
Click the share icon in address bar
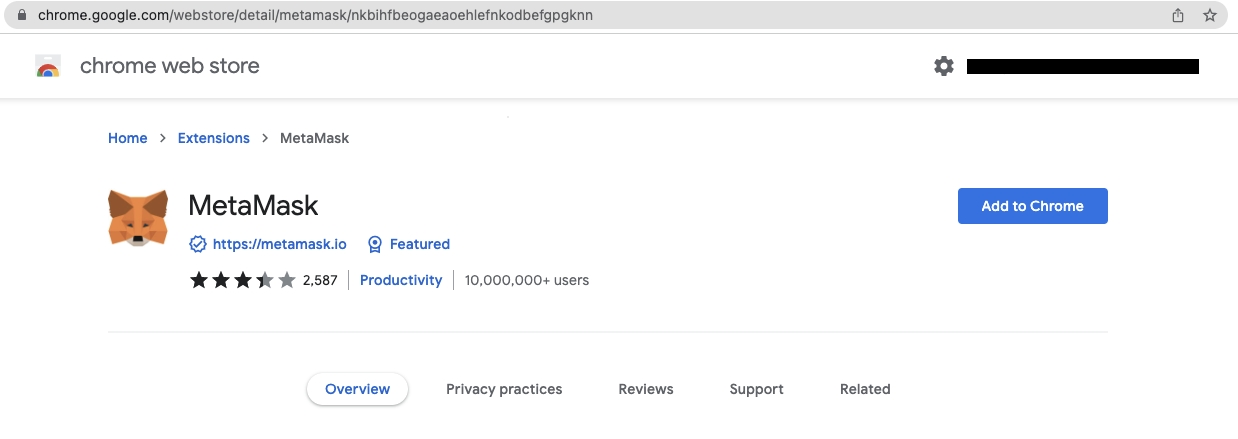(x=1178, y=15)
